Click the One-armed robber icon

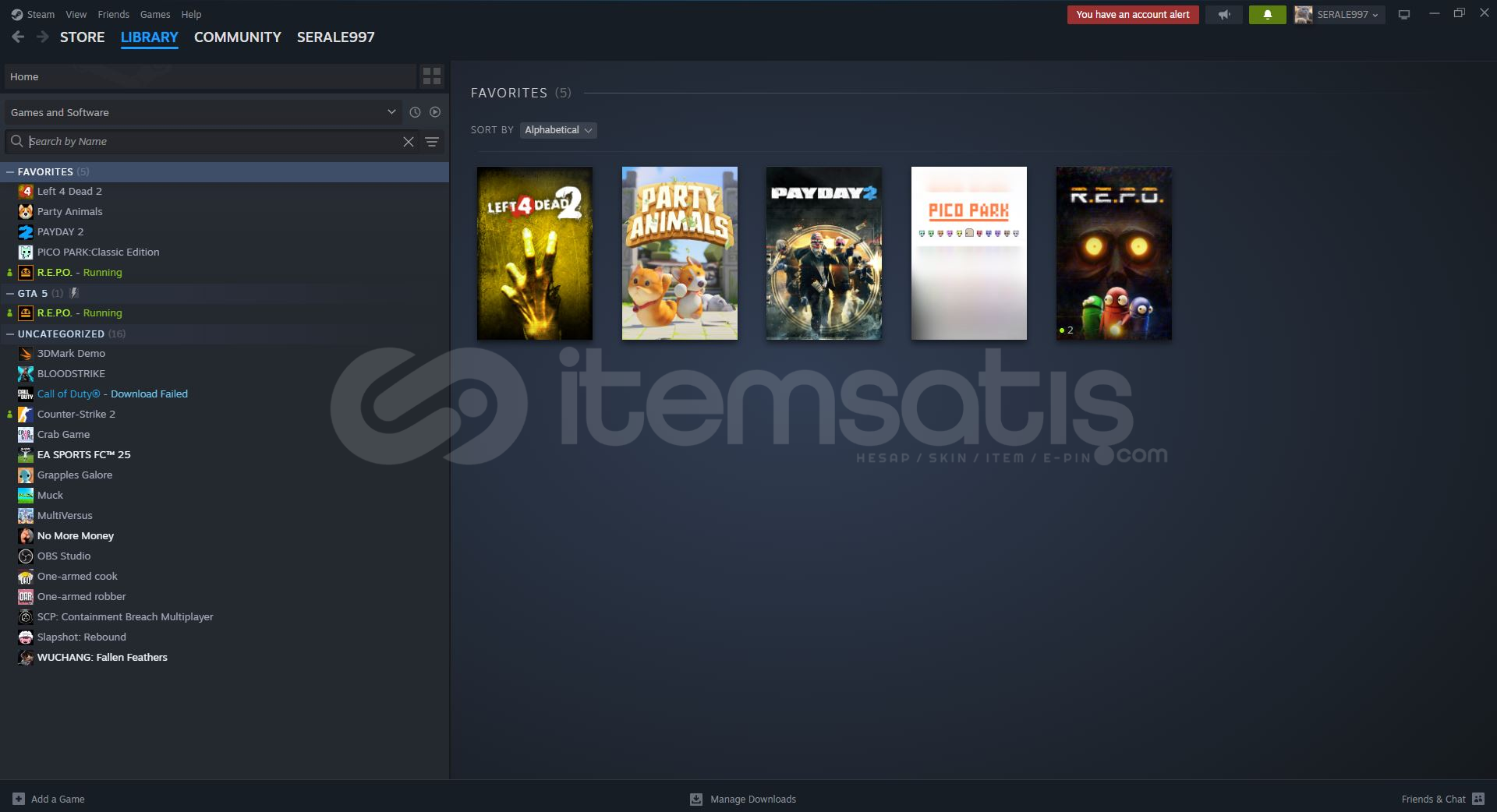26,596
